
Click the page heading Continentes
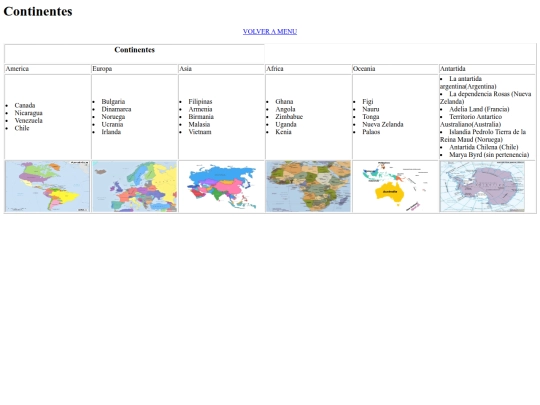[38, 11]
